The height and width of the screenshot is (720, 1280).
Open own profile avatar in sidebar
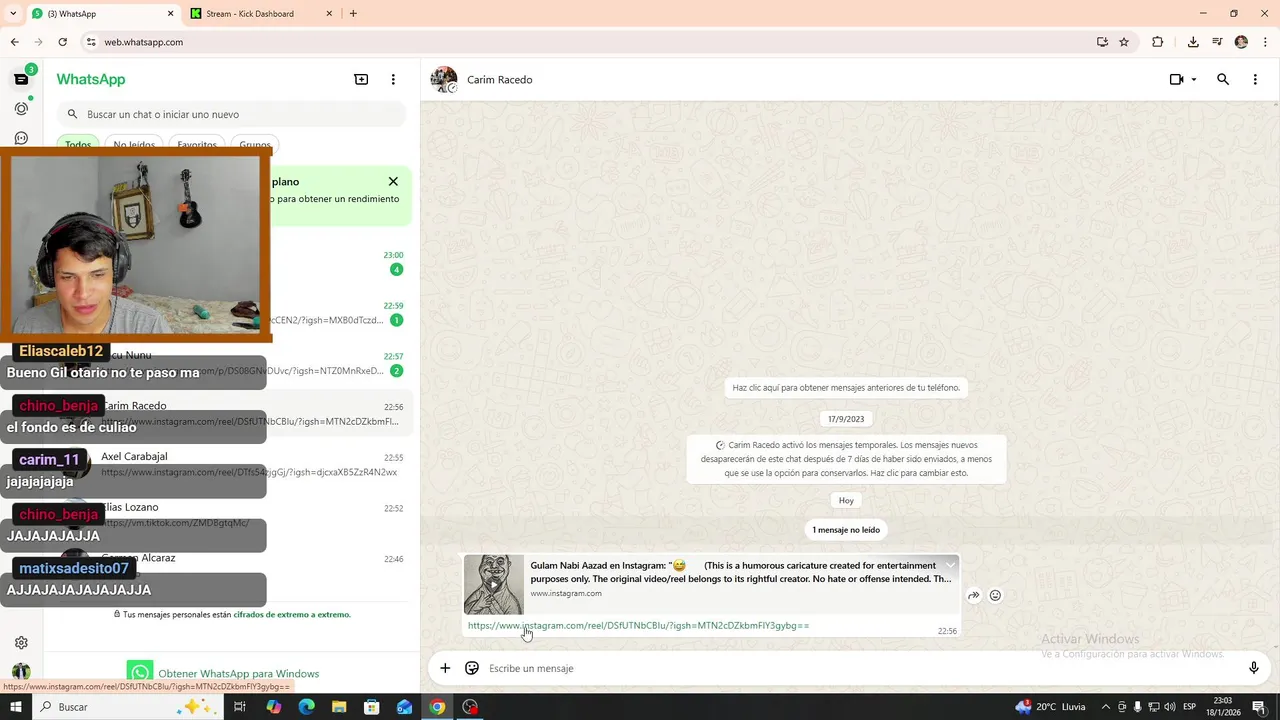click(x=21, y=672)
